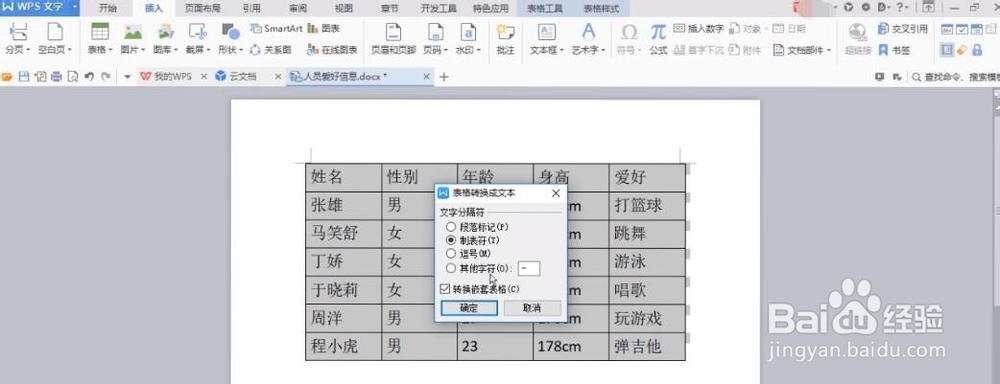Insert a SmartArt graphic
Image resolution: width=1000 pixels, height=384 pixels.
point(276,29)
